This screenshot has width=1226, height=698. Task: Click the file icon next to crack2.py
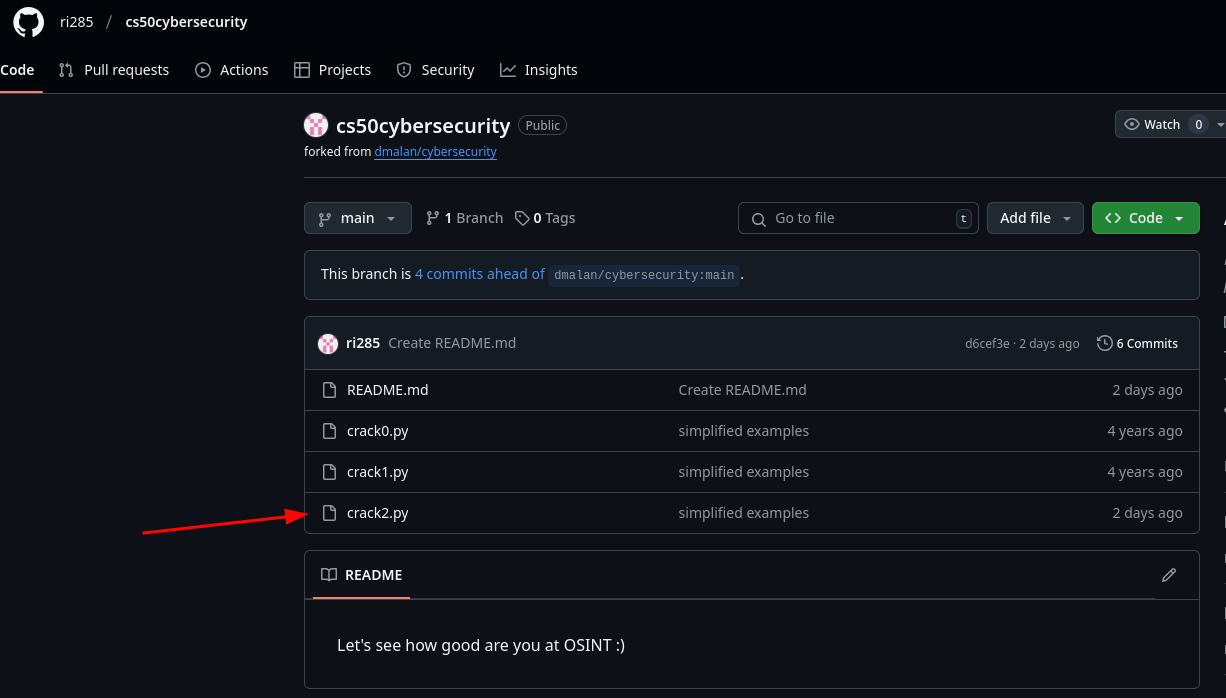(x=329, y=513)
